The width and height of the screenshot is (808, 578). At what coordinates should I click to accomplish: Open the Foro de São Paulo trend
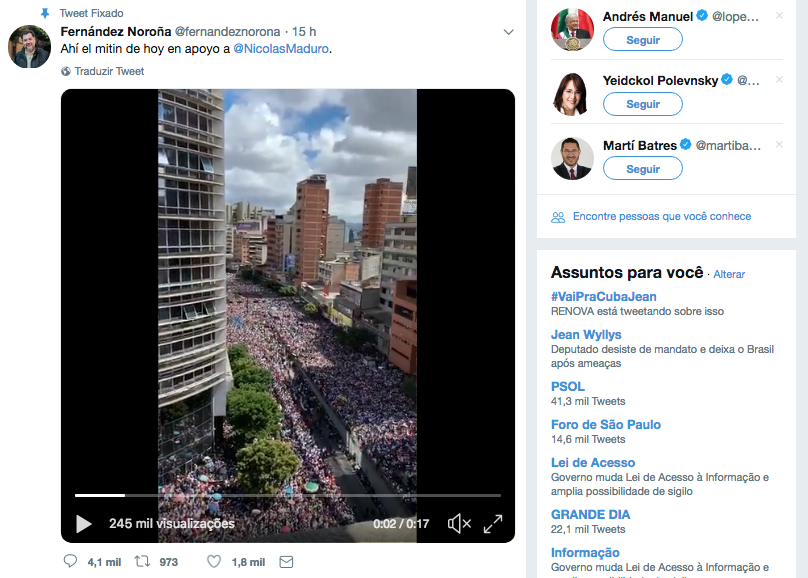click(605, 424)
